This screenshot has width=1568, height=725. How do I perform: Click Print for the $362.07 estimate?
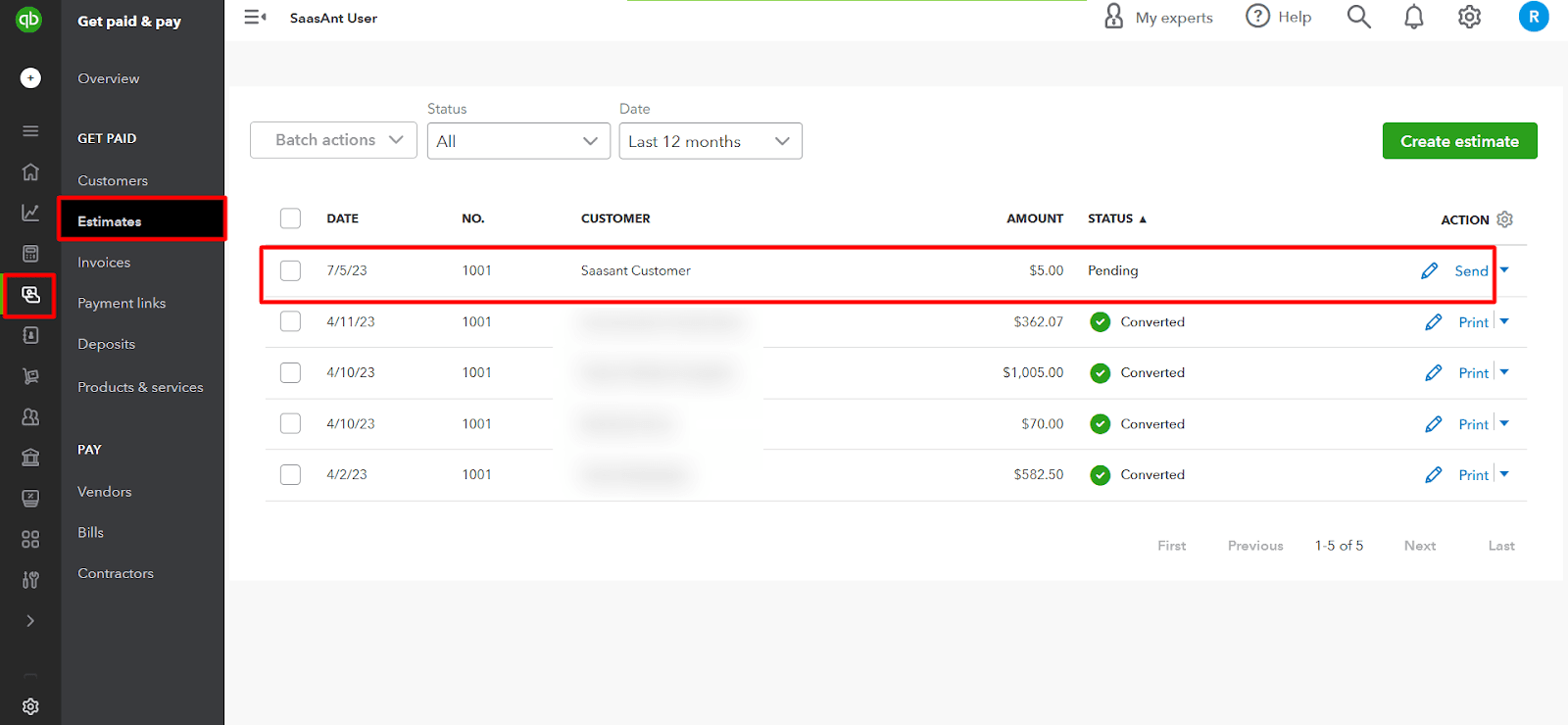1473,321
